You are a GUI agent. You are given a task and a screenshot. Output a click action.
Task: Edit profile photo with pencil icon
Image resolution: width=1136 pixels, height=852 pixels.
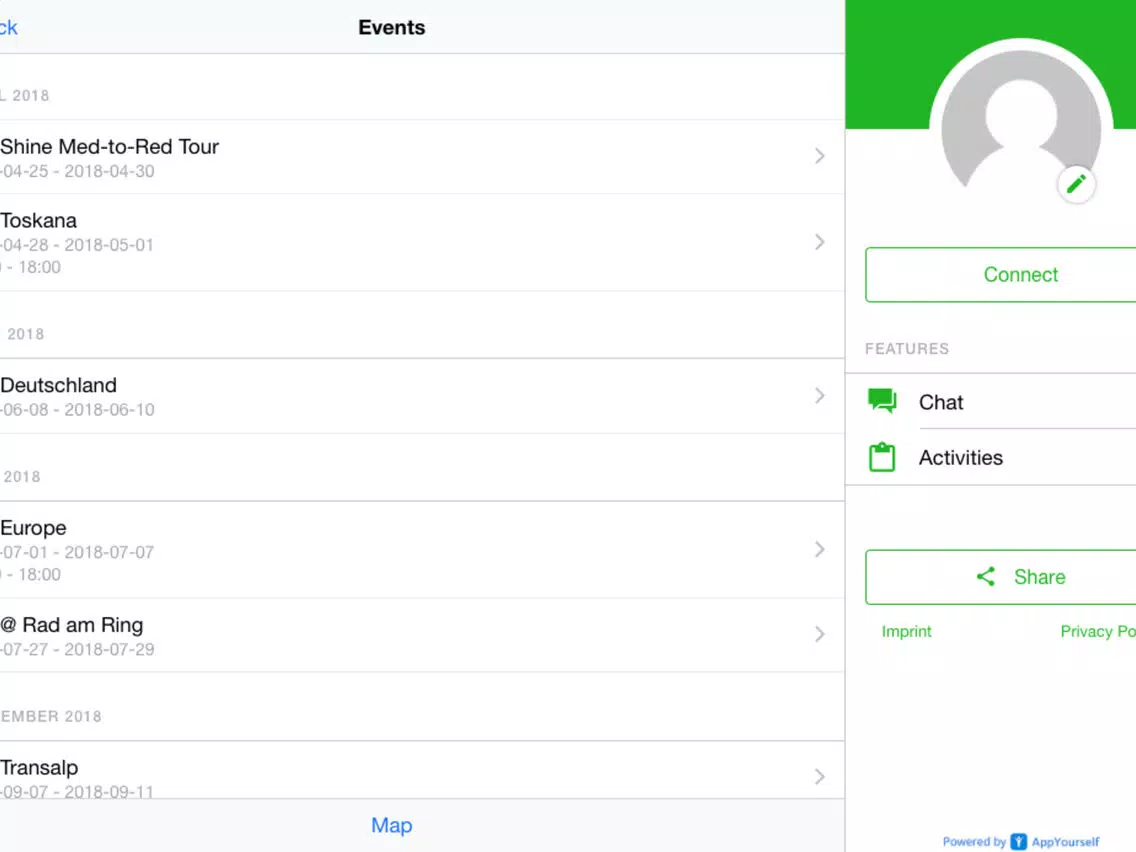[1076, 184]
